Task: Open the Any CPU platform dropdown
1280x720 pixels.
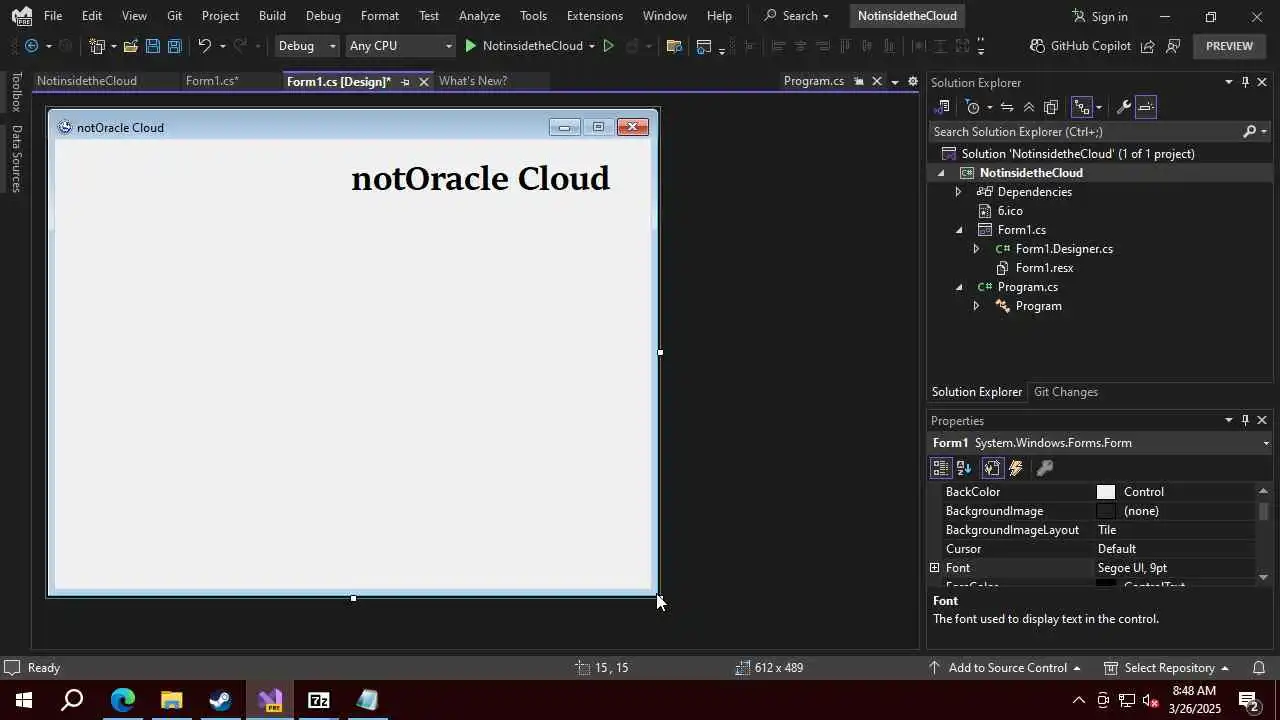Action: tap(400, 46)
